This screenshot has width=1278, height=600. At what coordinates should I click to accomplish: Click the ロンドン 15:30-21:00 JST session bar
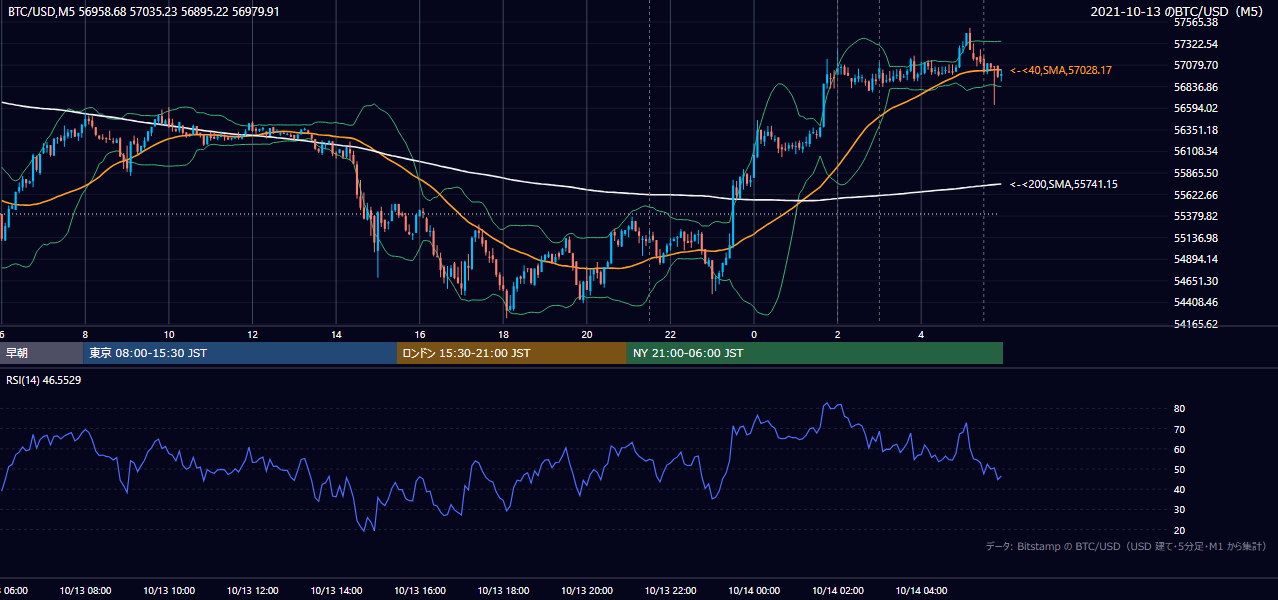click(x=512, y=353)
